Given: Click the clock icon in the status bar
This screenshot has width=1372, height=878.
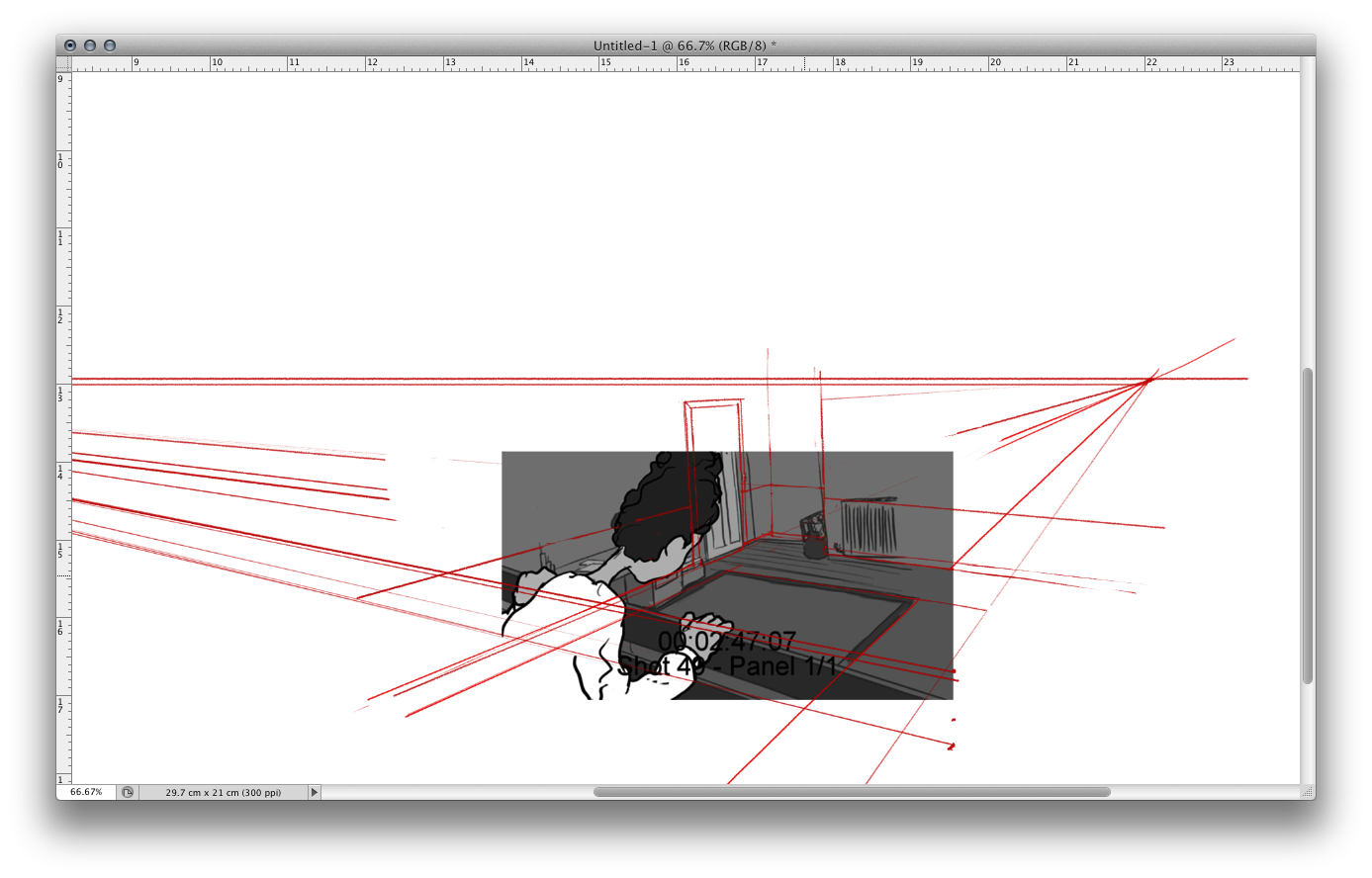Looking at the screenshot, I should point(127,792).
